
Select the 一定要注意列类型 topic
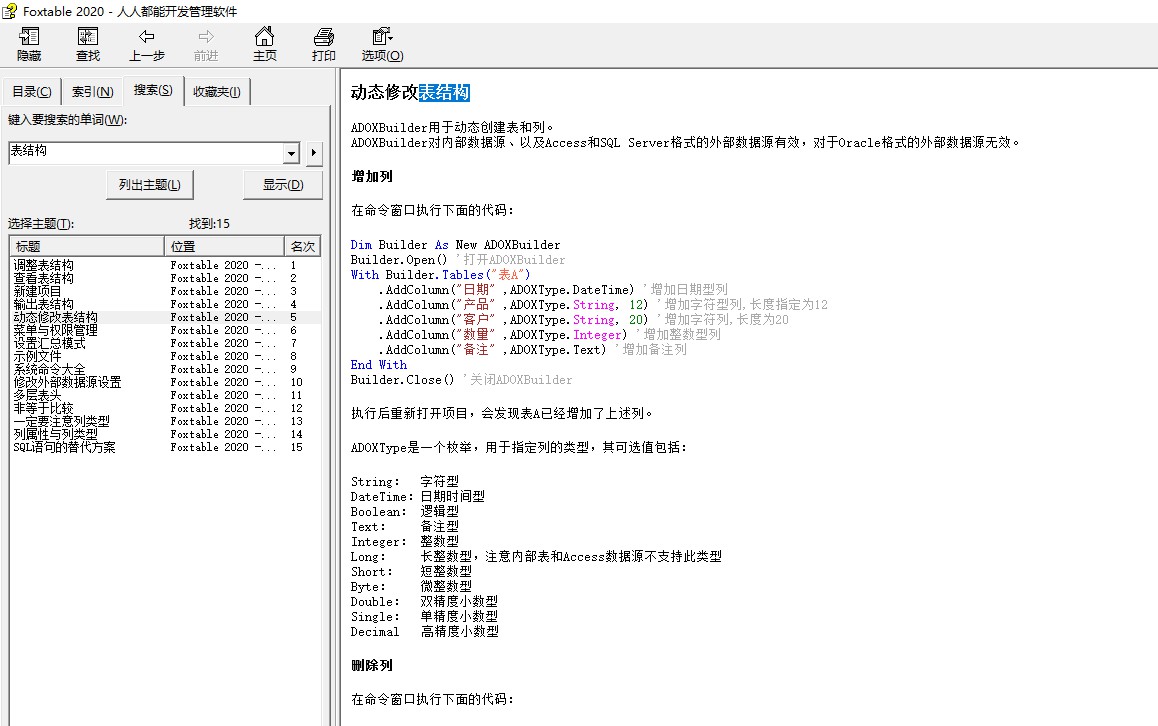[61, 422]
